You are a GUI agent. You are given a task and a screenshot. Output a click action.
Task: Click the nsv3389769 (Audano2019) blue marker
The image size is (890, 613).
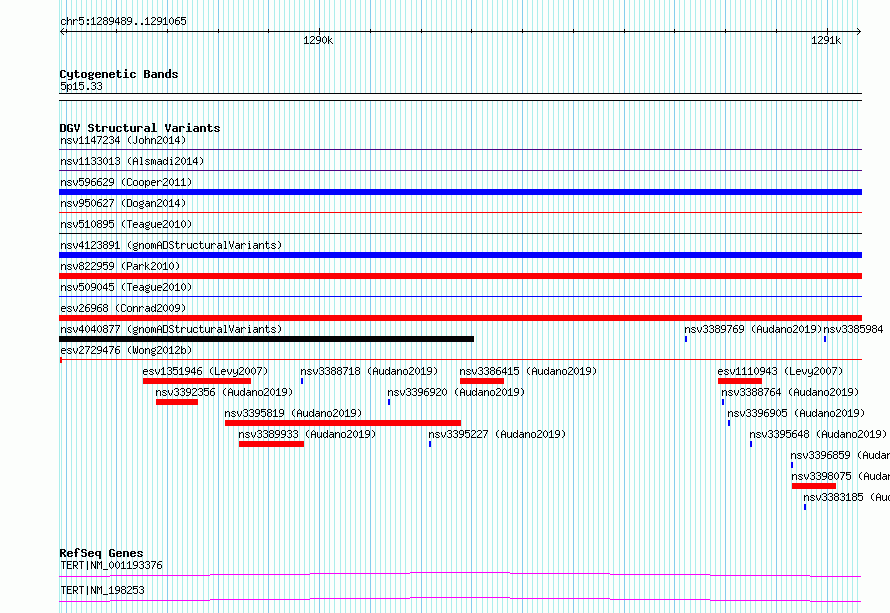click(x=686, y=339)
